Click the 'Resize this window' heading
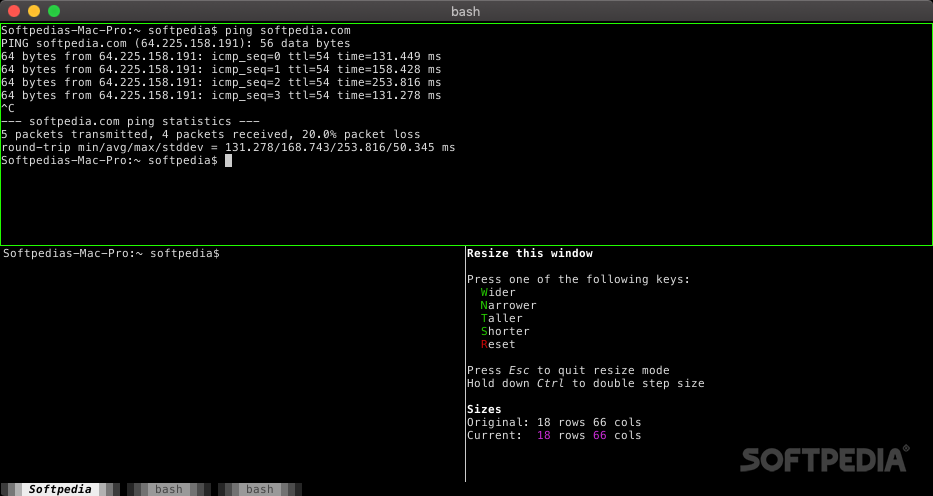This screenshot has width=933, height=496. pos(530,253)
